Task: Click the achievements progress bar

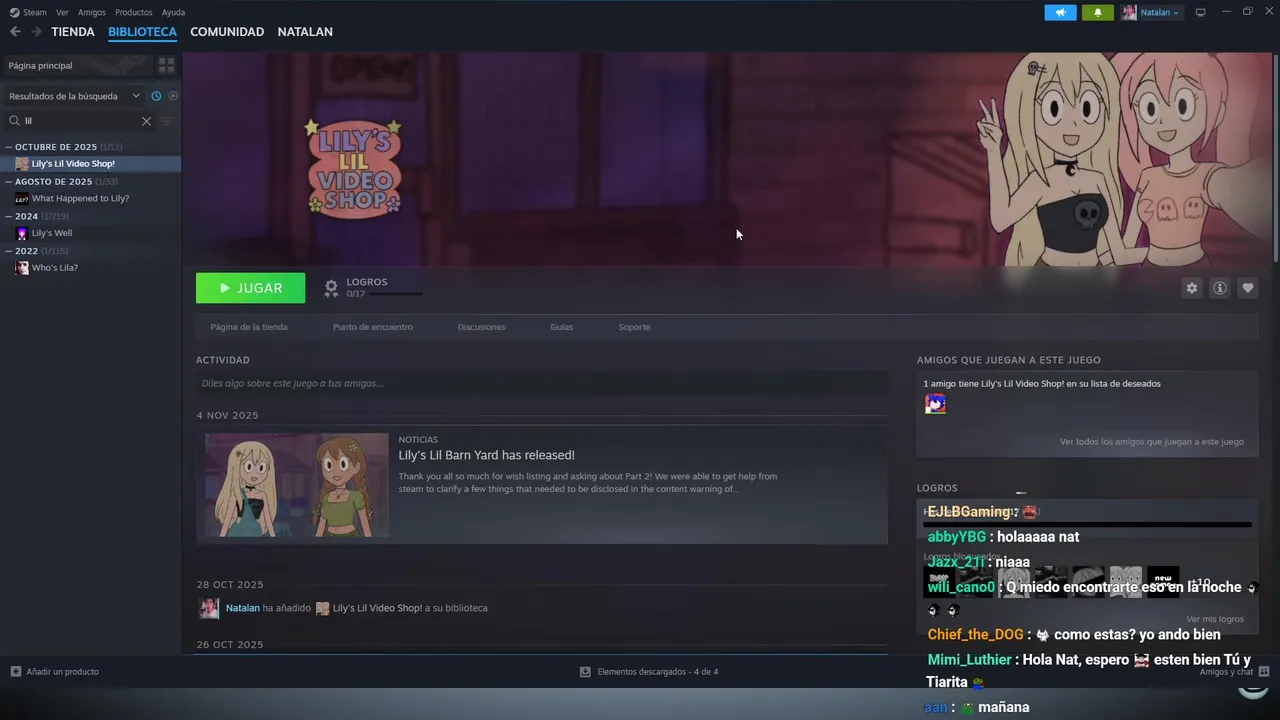Action: point(396,294)
